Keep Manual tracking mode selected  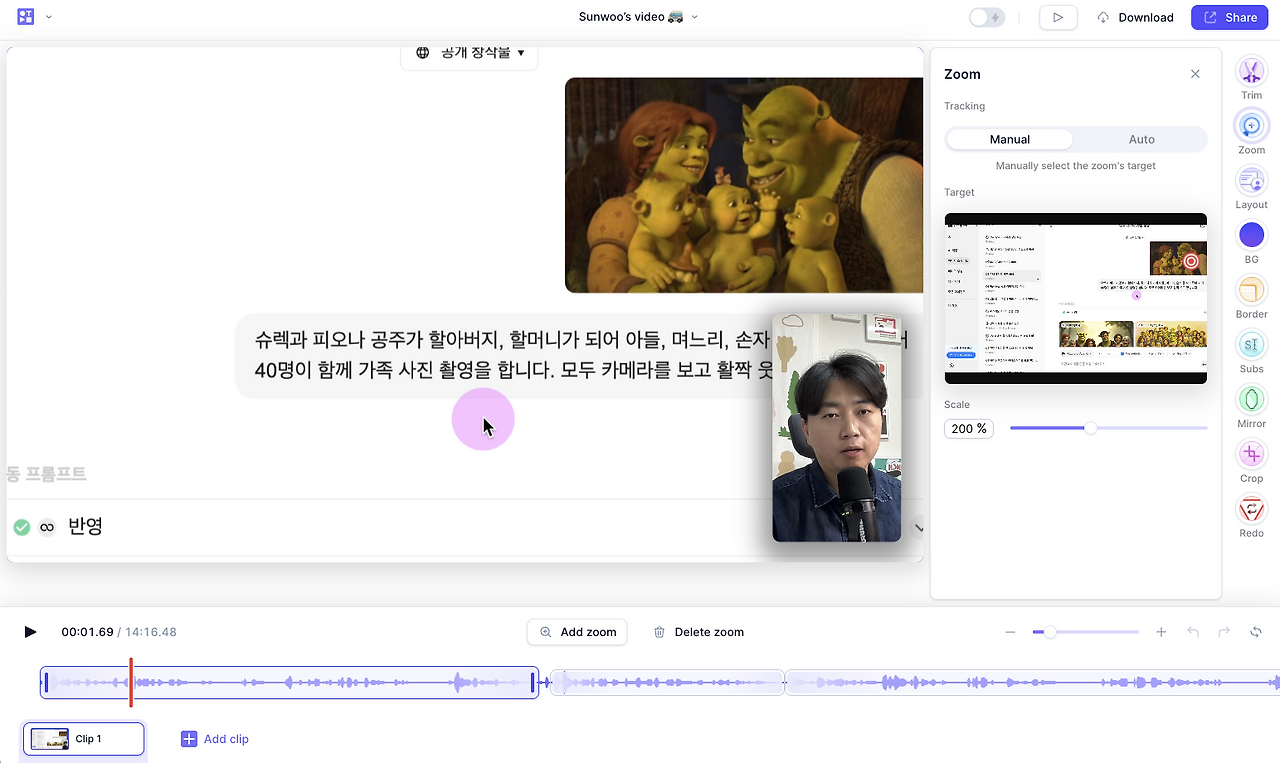click(x=1009, y=139)
